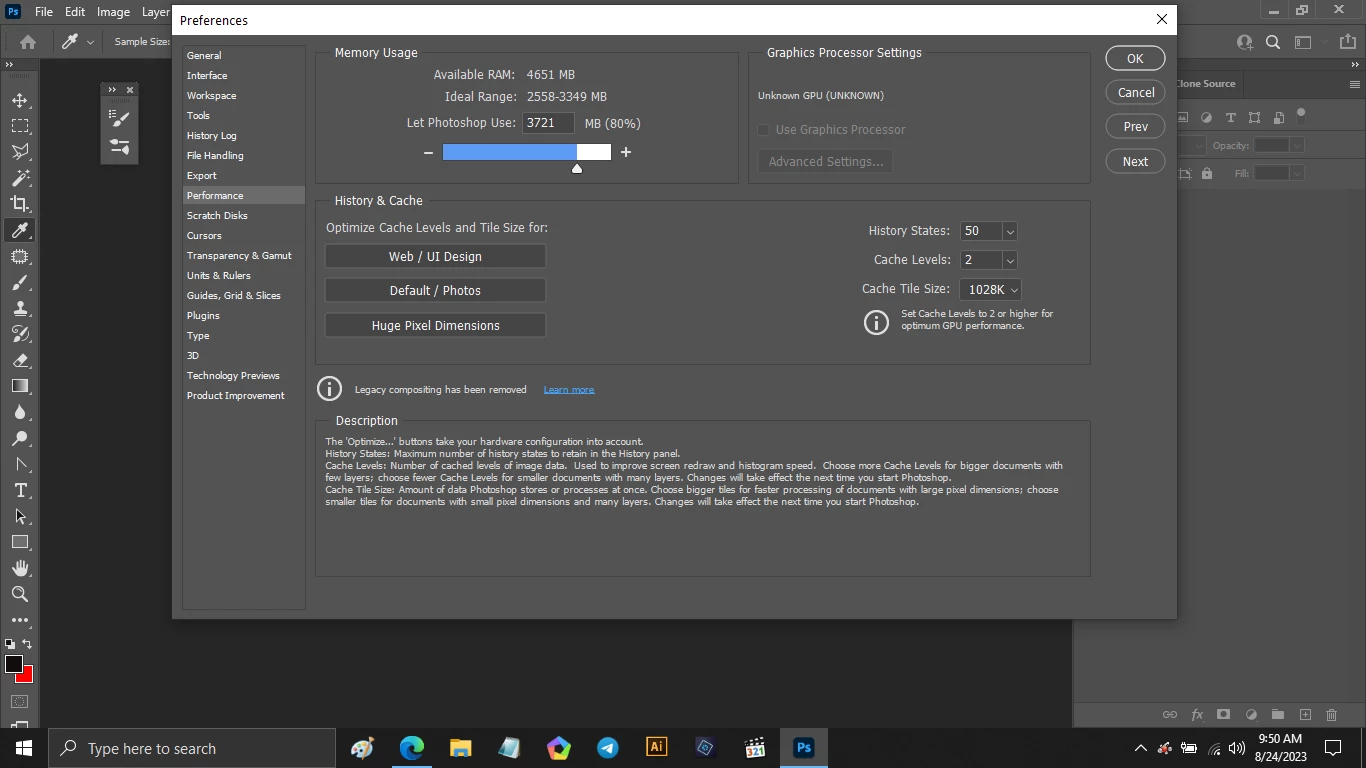Select the History Brush tool
1366x768 pixels.
[x=20, y=334]
